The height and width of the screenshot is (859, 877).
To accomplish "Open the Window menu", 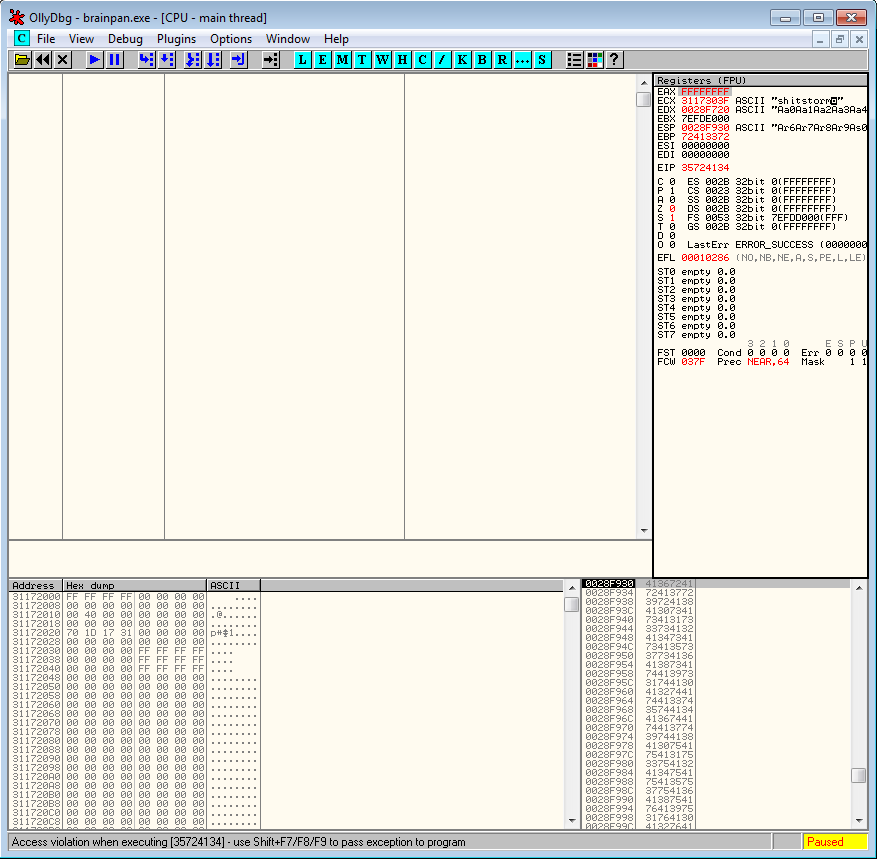I will coord(287,39).
